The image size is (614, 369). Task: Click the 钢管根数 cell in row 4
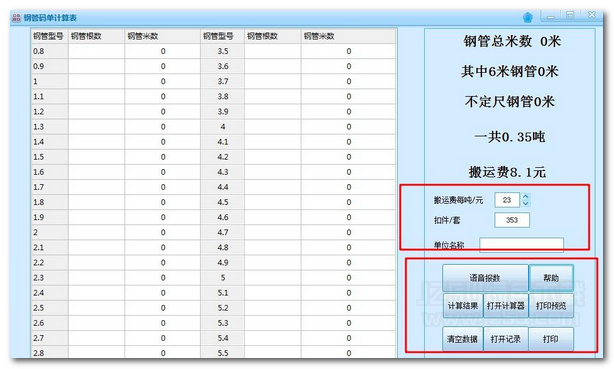[273, 127]
